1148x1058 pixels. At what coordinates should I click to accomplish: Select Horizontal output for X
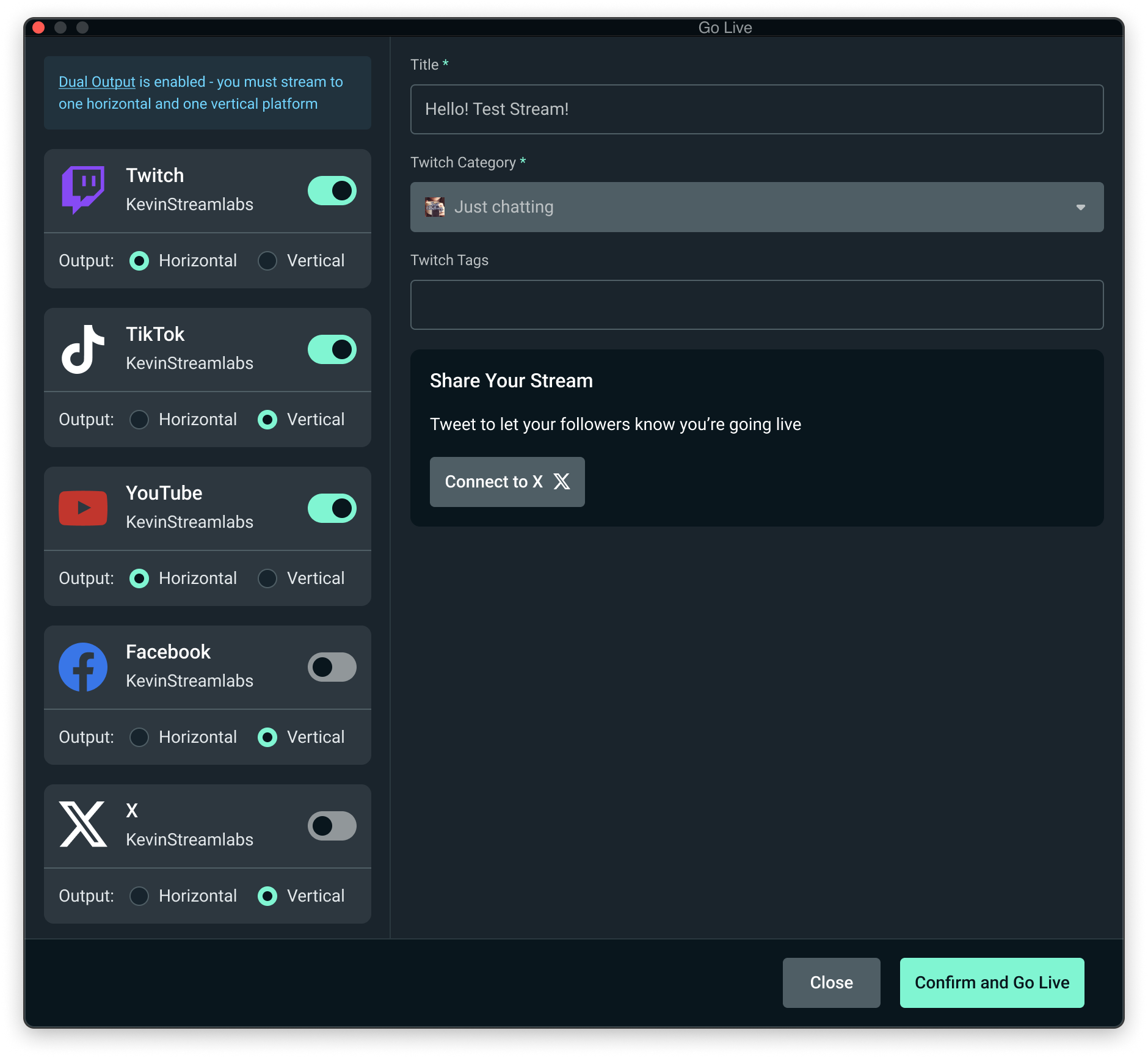(139, 896)
